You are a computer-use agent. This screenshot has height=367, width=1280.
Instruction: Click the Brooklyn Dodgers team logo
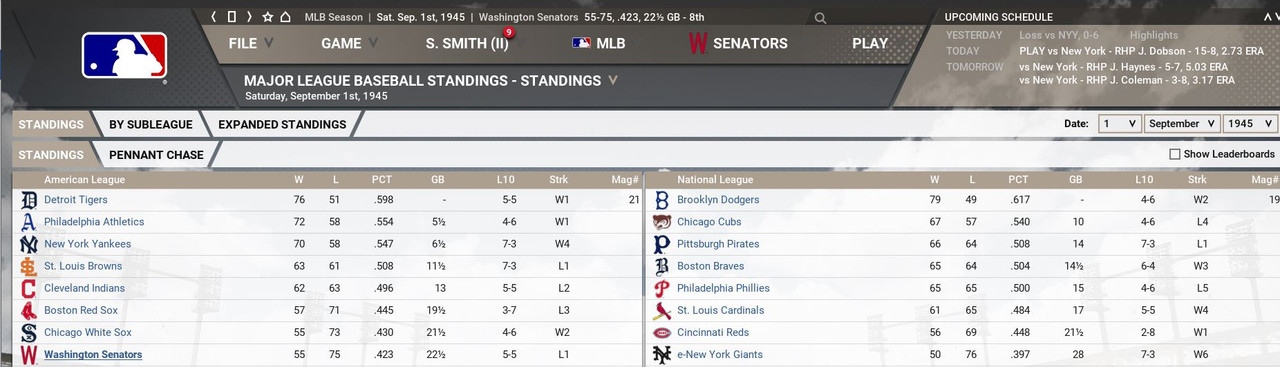(x=661, y=200)
